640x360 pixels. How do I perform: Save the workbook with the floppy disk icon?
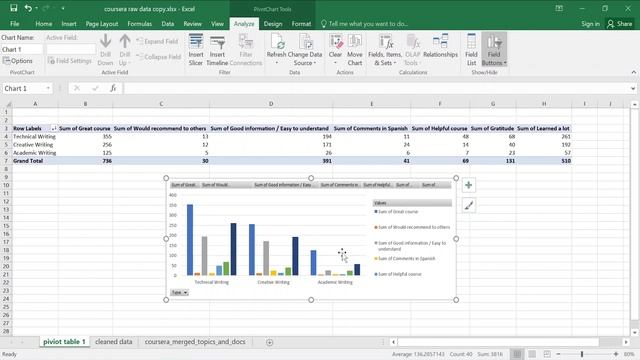13,8
